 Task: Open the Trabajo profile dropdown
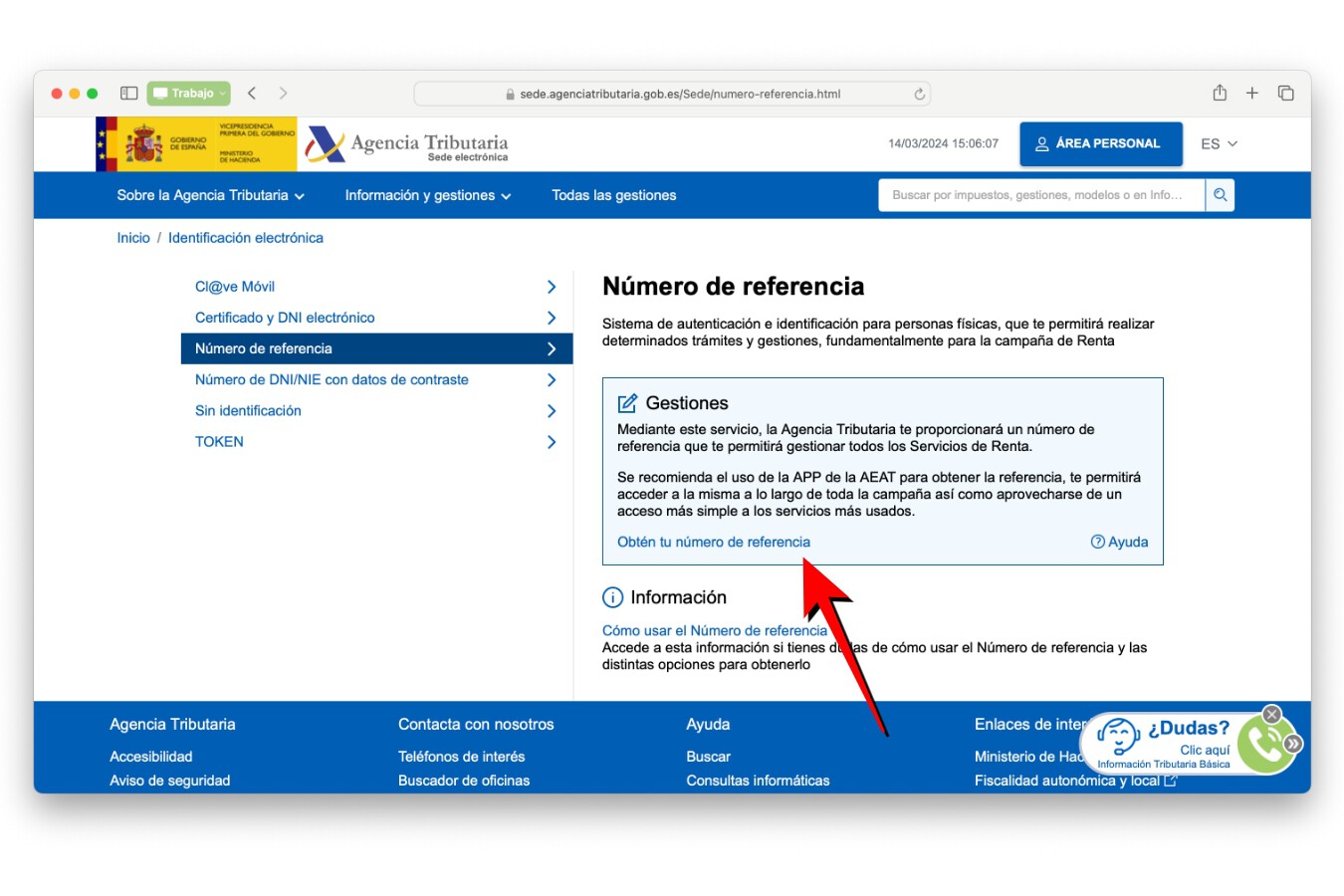point(189,94)
